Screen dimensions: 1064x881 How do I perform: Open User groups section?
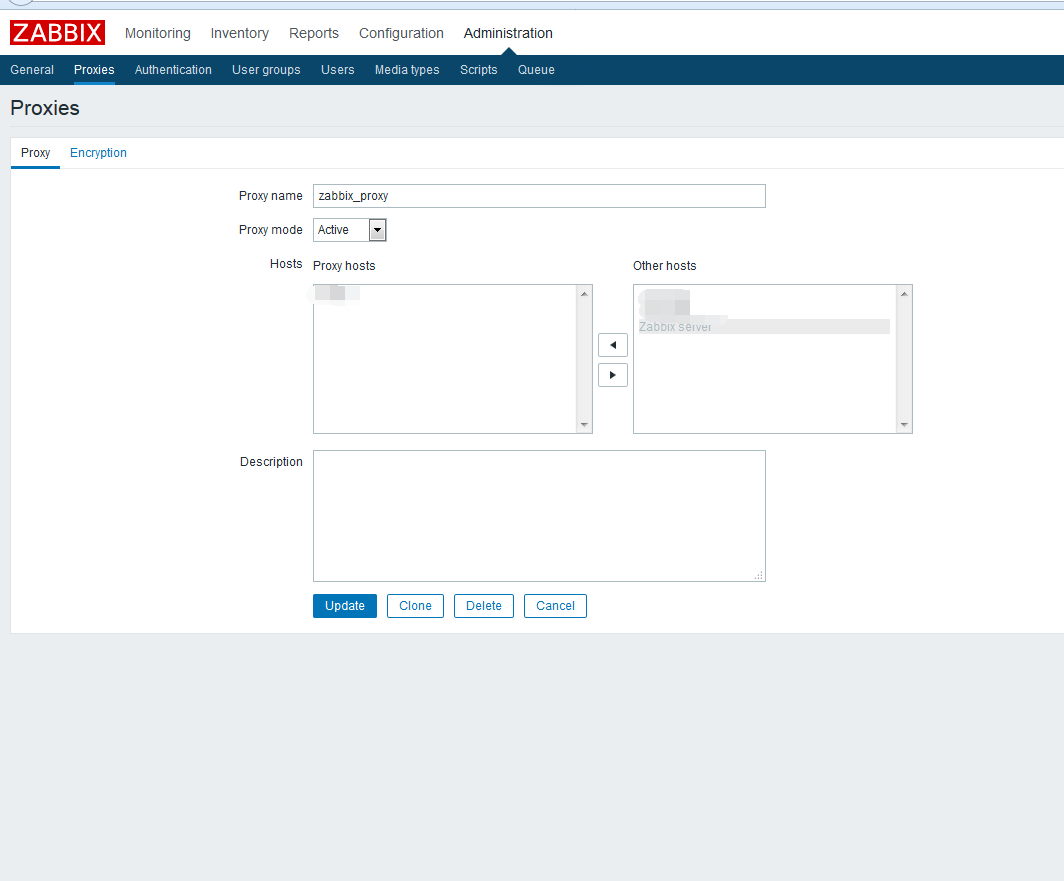266,70
